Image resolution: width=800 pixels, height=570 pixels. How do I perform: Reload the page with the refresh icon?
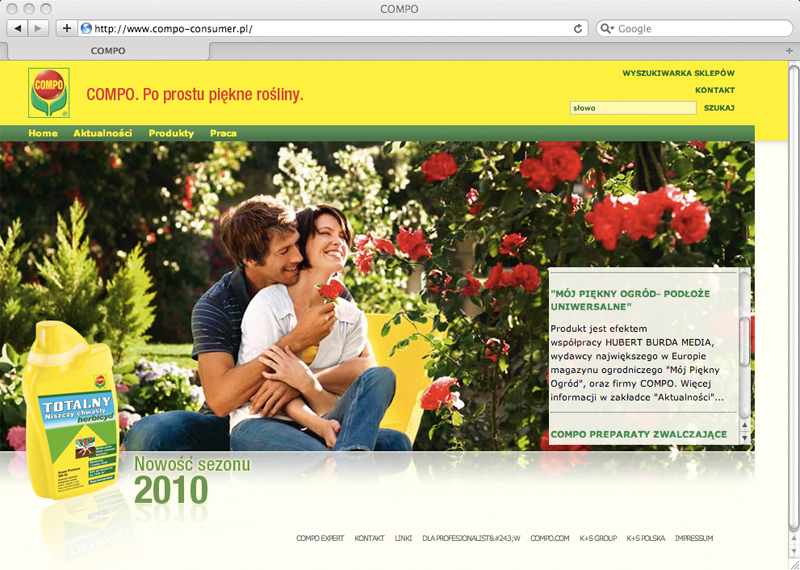coord(578,29)
